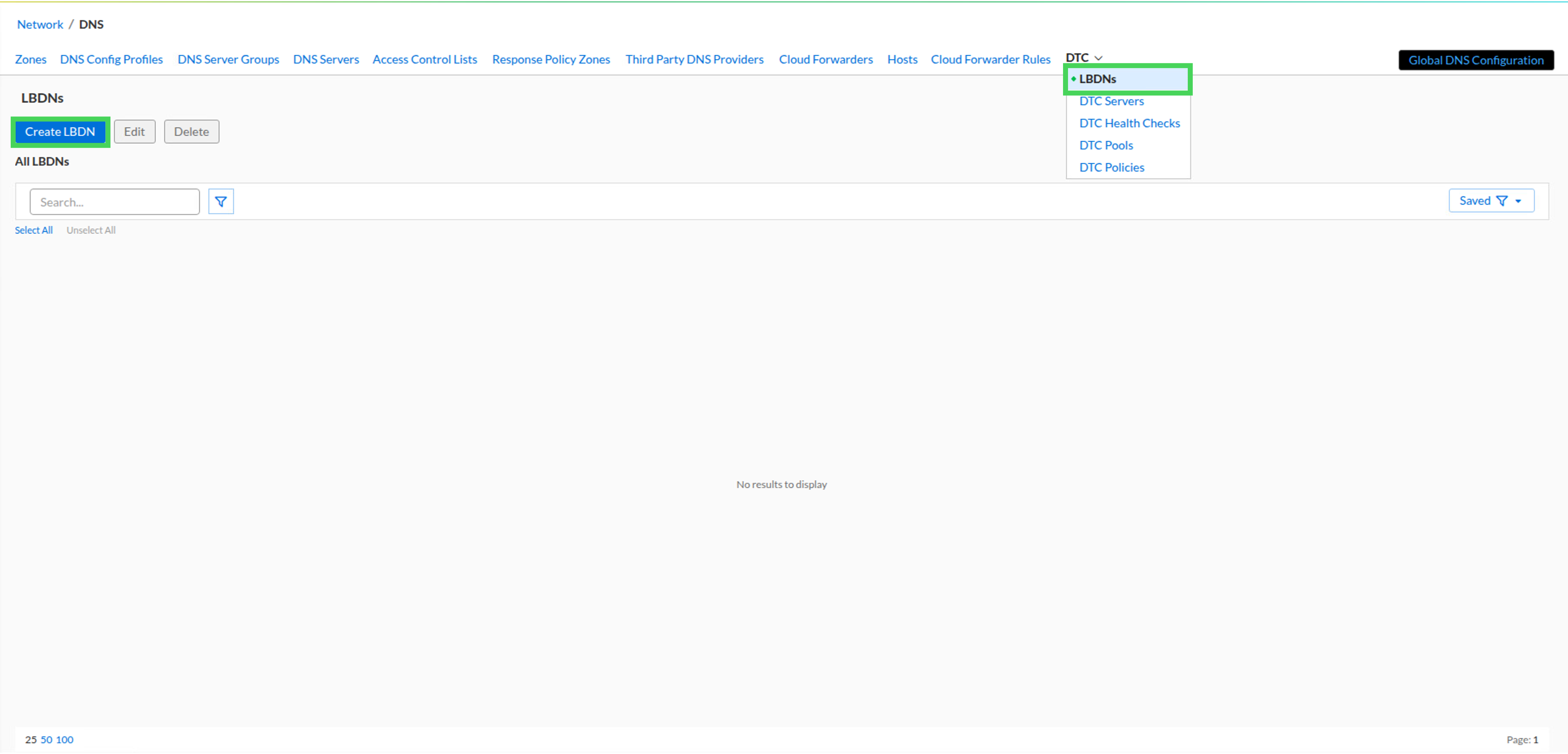Go to Response Policy Zones tab
The image size is (1568, 754).
click(551, 59)
